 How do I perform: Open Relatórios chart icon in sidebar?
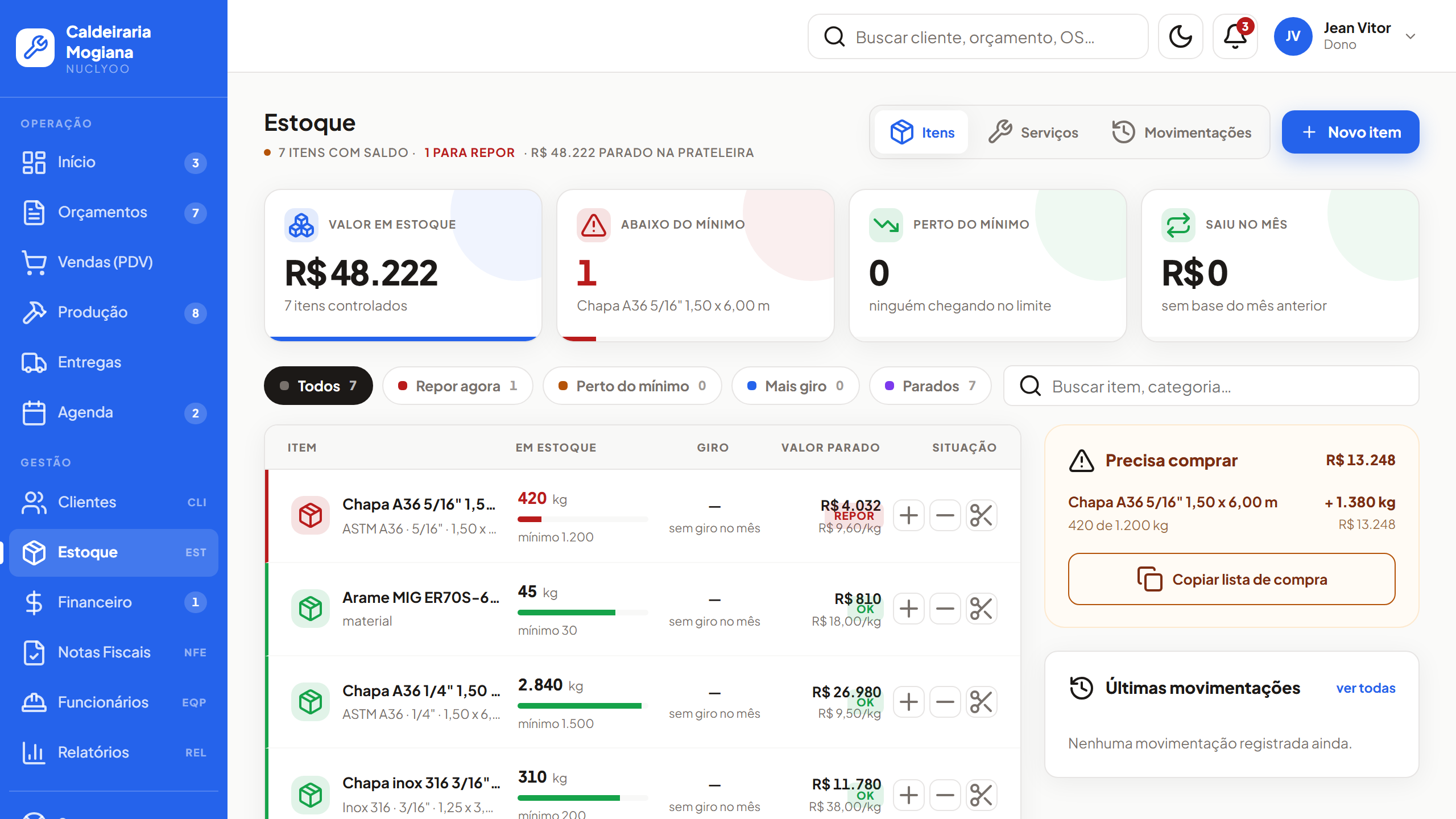34,752
